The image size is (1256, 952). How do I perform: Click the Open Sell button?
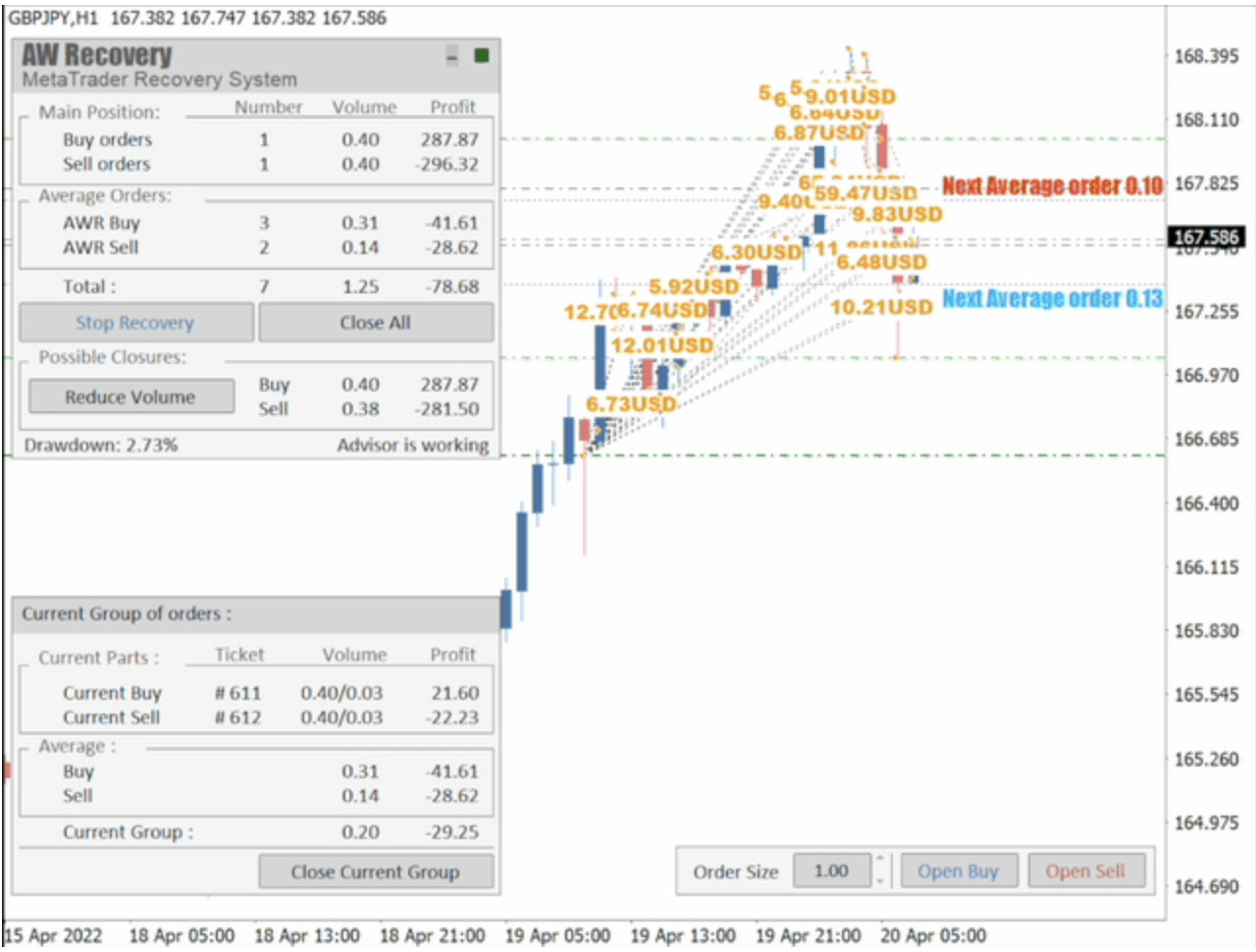tap(1085, 871)
